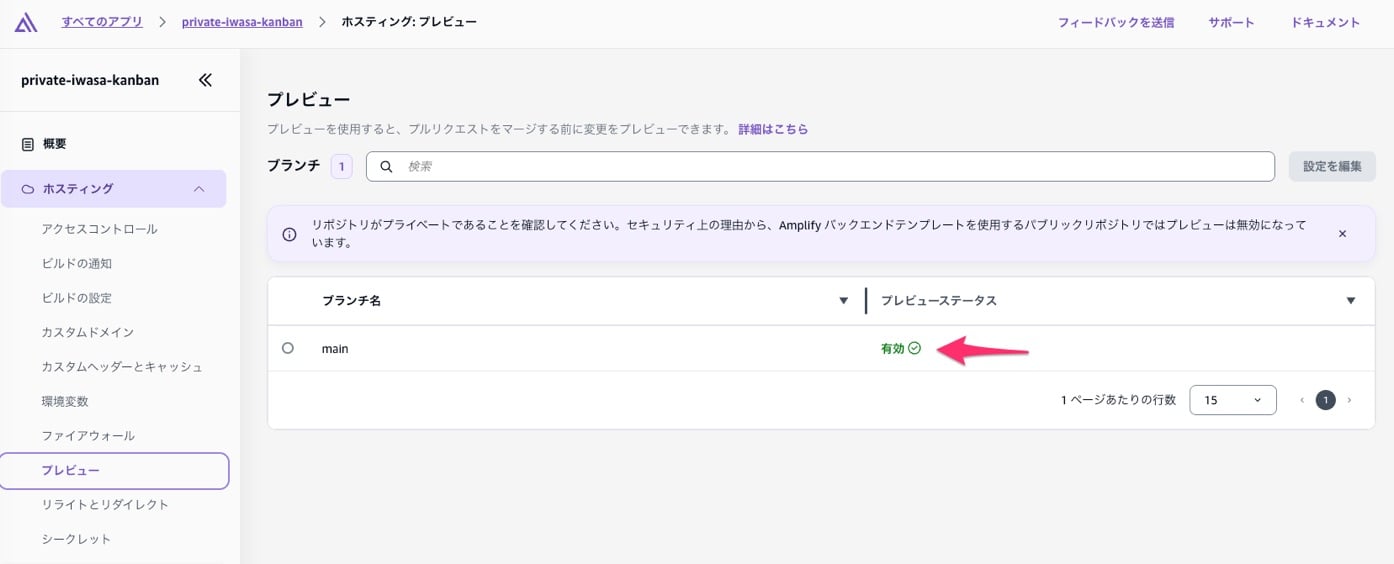Click the 有効 status text
The width and height of the screenshot is (1394, 564).
coord(892,349)
